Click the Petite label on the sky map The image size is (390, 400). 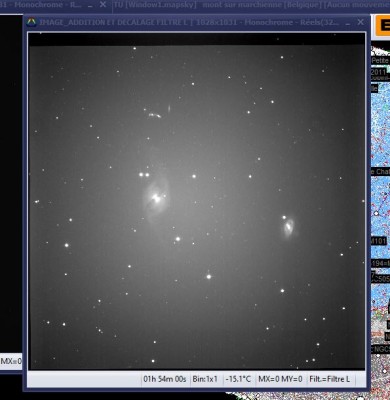click(x=380, y=60)
